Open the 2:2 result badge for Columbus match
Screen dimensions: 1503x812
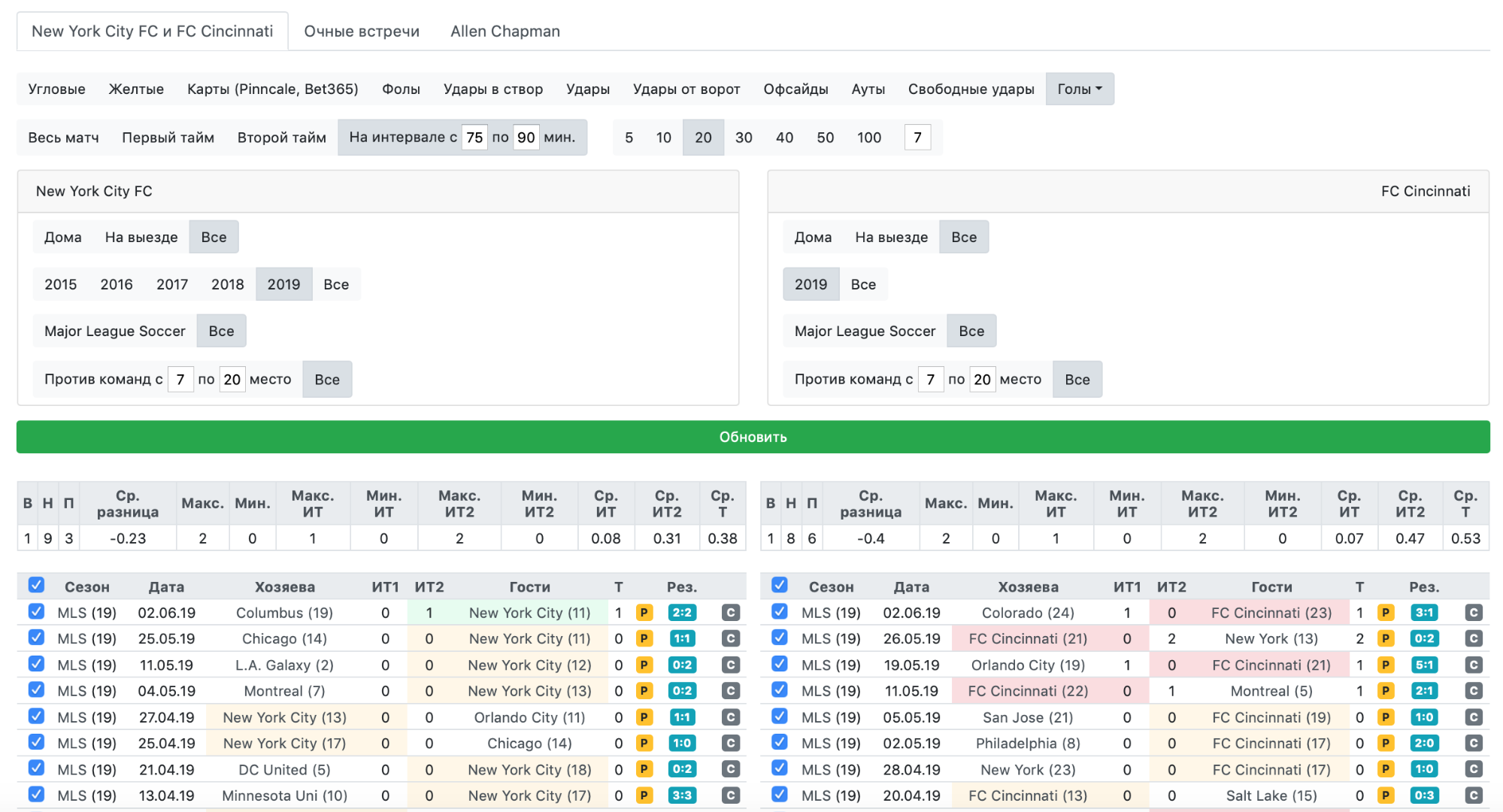tap(682, 613)
